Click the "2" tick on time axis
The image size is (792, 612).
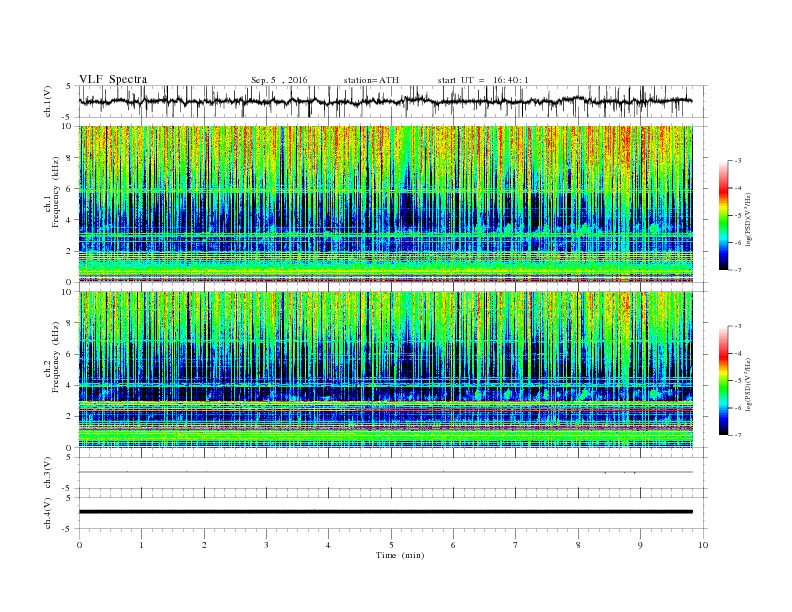click(x=204, y=545)
